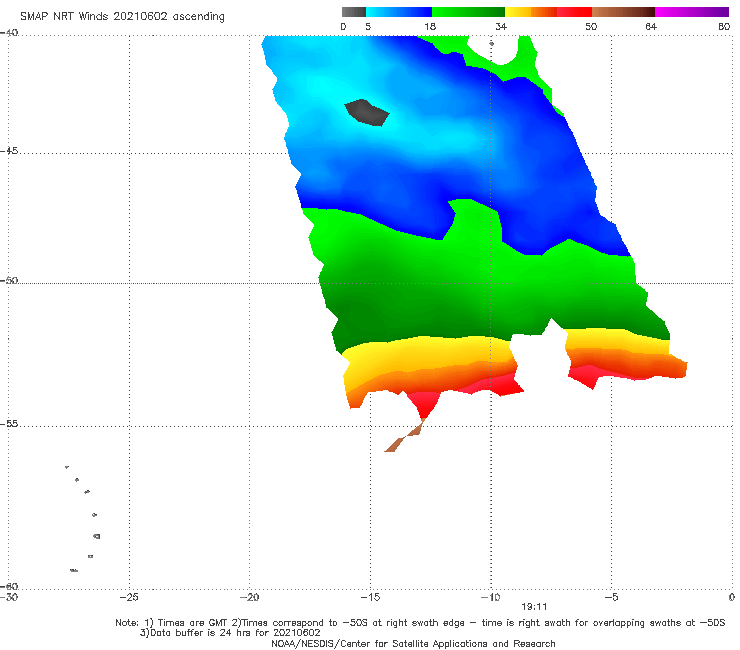The image size is (740, 650).
Task: Click the red colorbar segment near 50
Action: tap(574, 12)
